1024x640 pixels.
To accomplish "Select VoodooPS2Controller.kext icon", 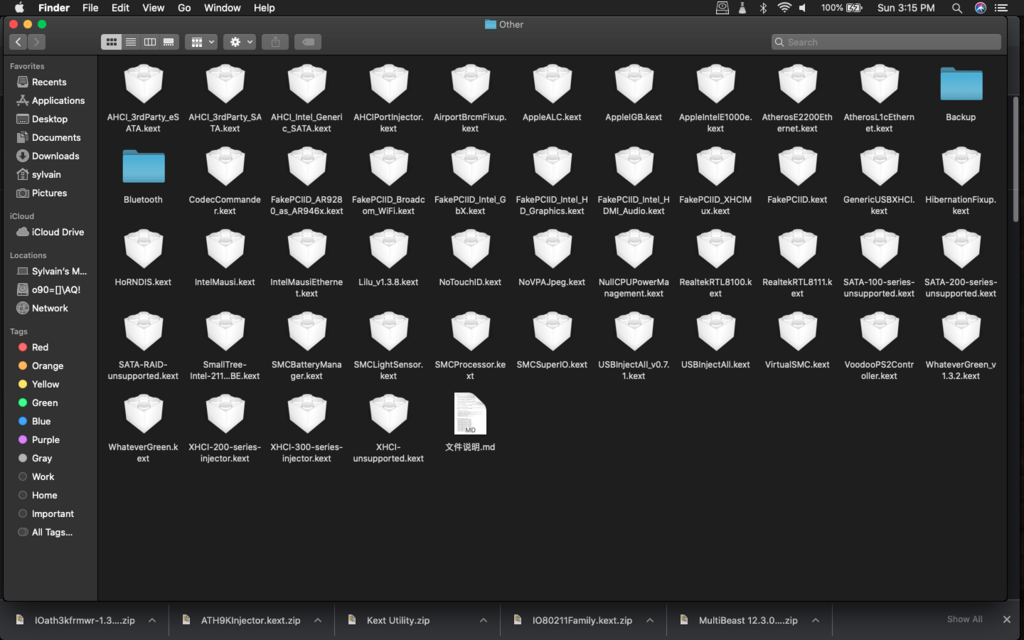I will click(x=879, y=332).
